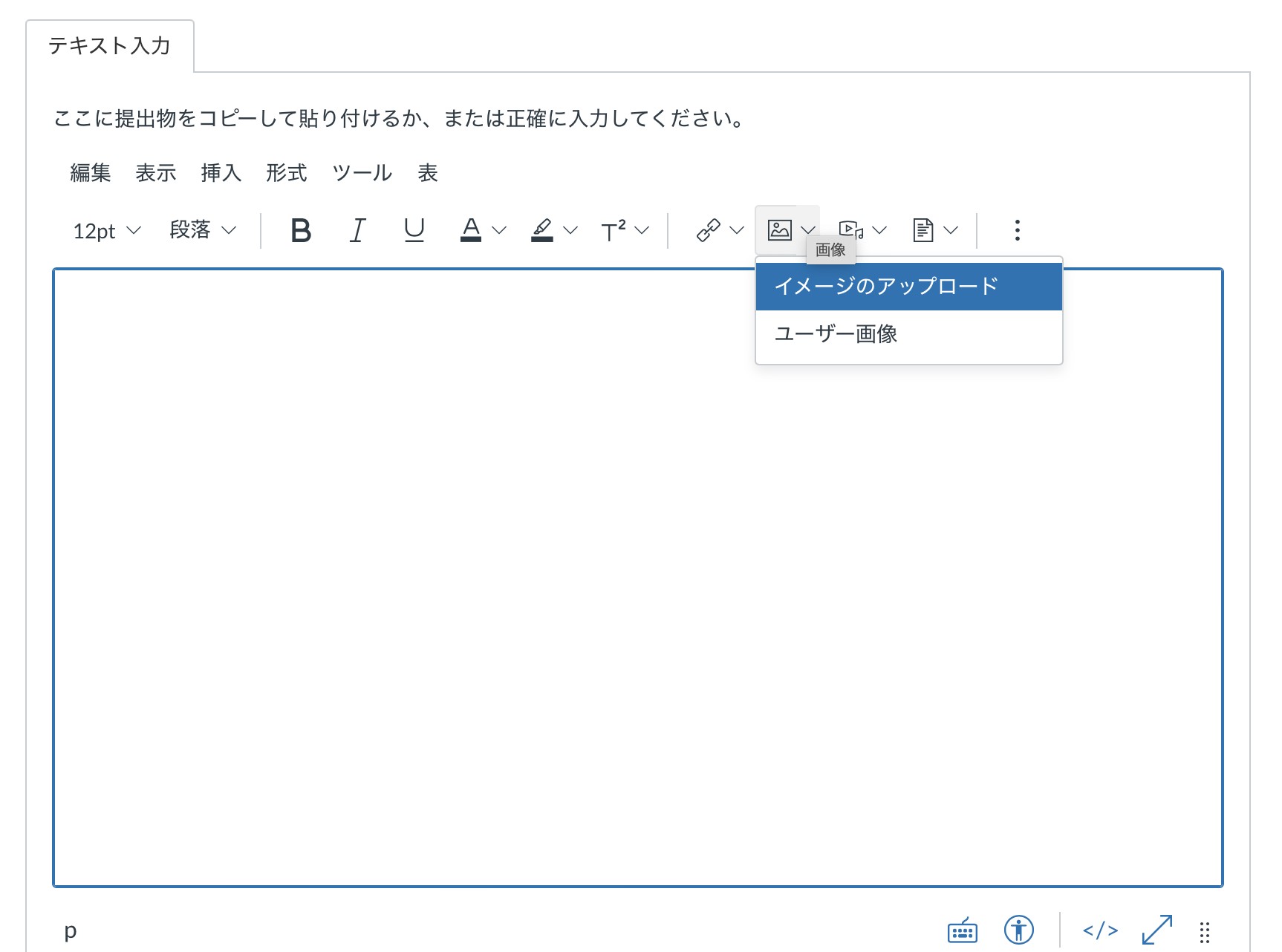Expand link options chevron

tap(737, 230)
